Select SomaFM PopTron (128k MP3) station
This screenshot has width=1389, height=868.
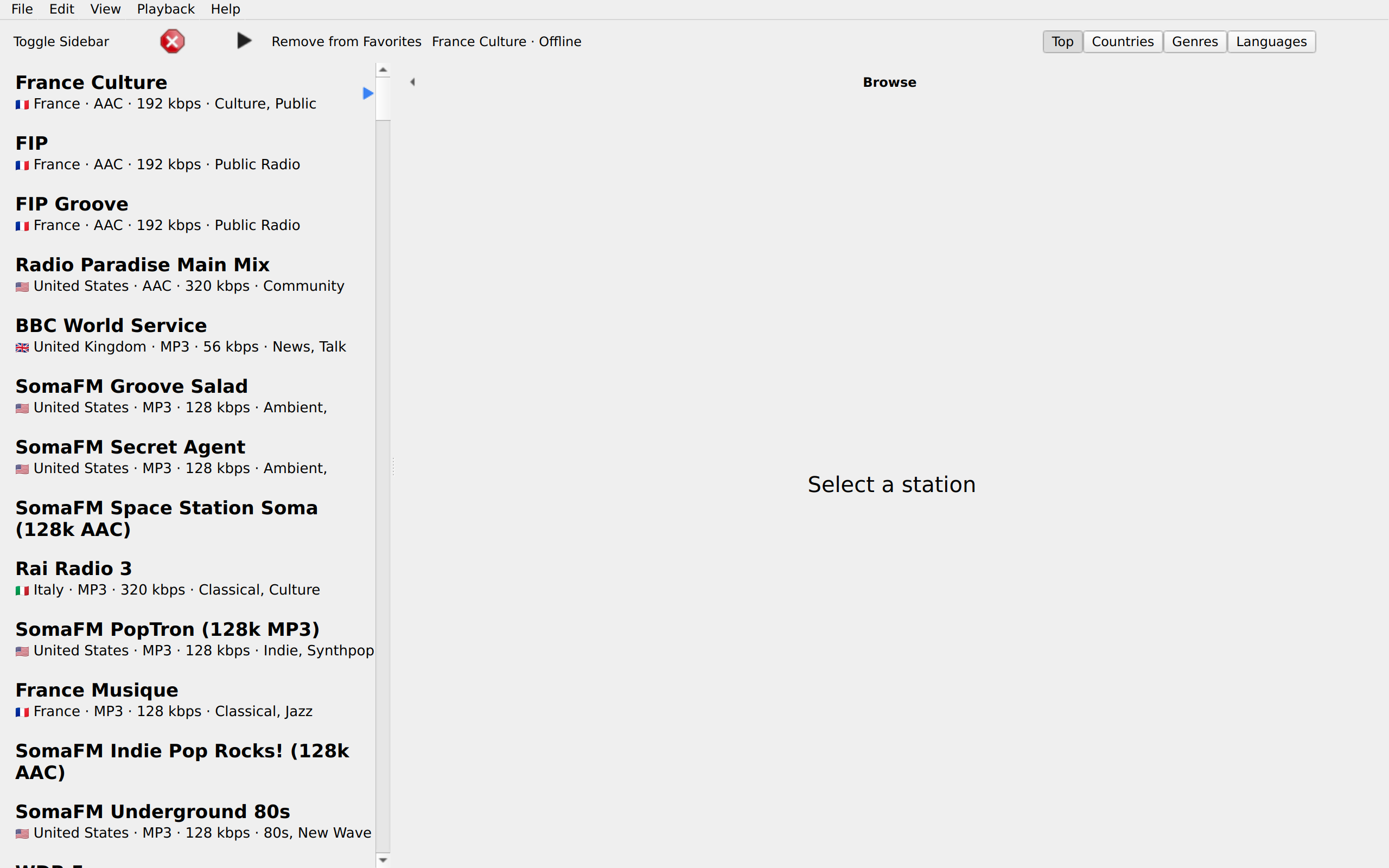188,640
